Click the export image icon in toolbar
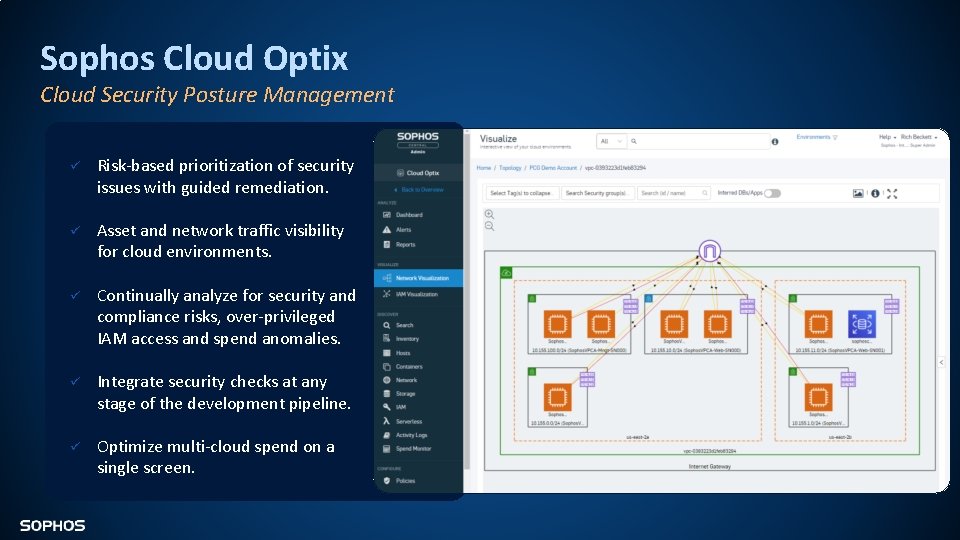Image resolution: width=960 pixels, height=540 pixels. (x=858, y=193)
